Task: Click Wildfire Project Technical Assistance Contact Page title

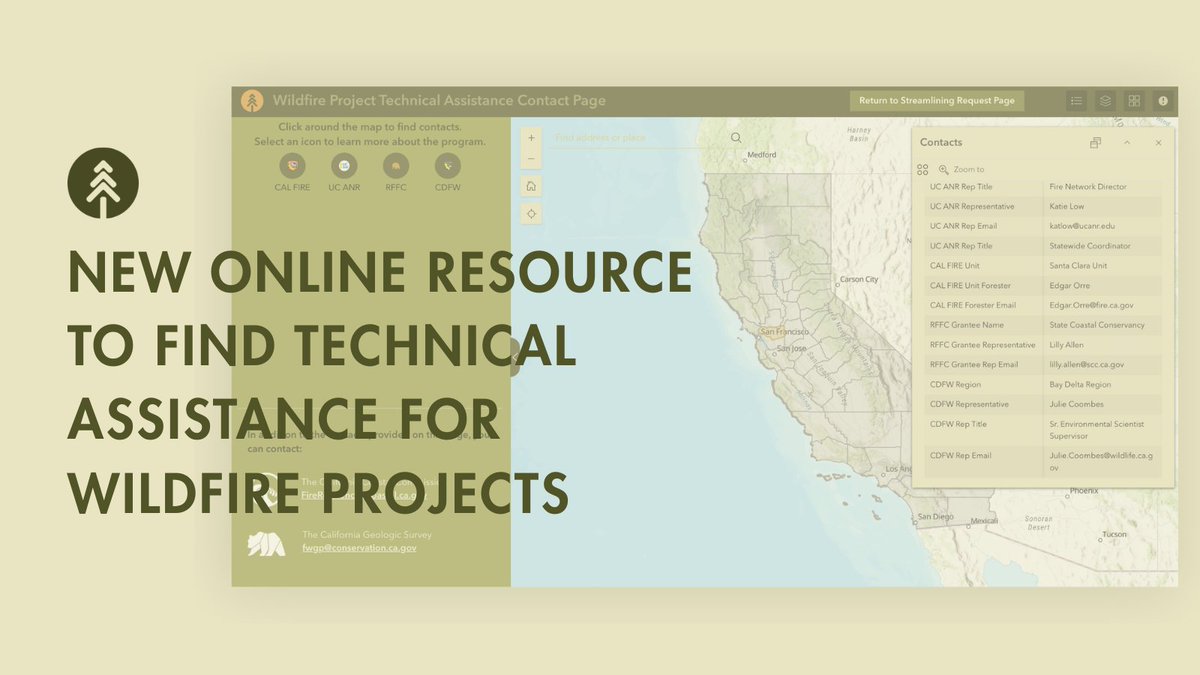Action: pos(439,101)
